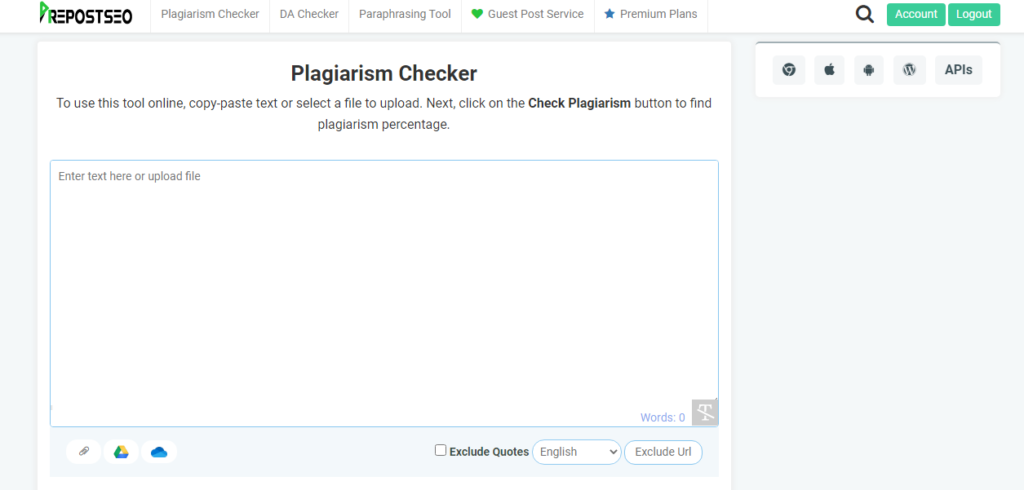Attach a file with the paperclip icon
The width and height of the screenshot is (1024, 490).
(x=84, y=452)
